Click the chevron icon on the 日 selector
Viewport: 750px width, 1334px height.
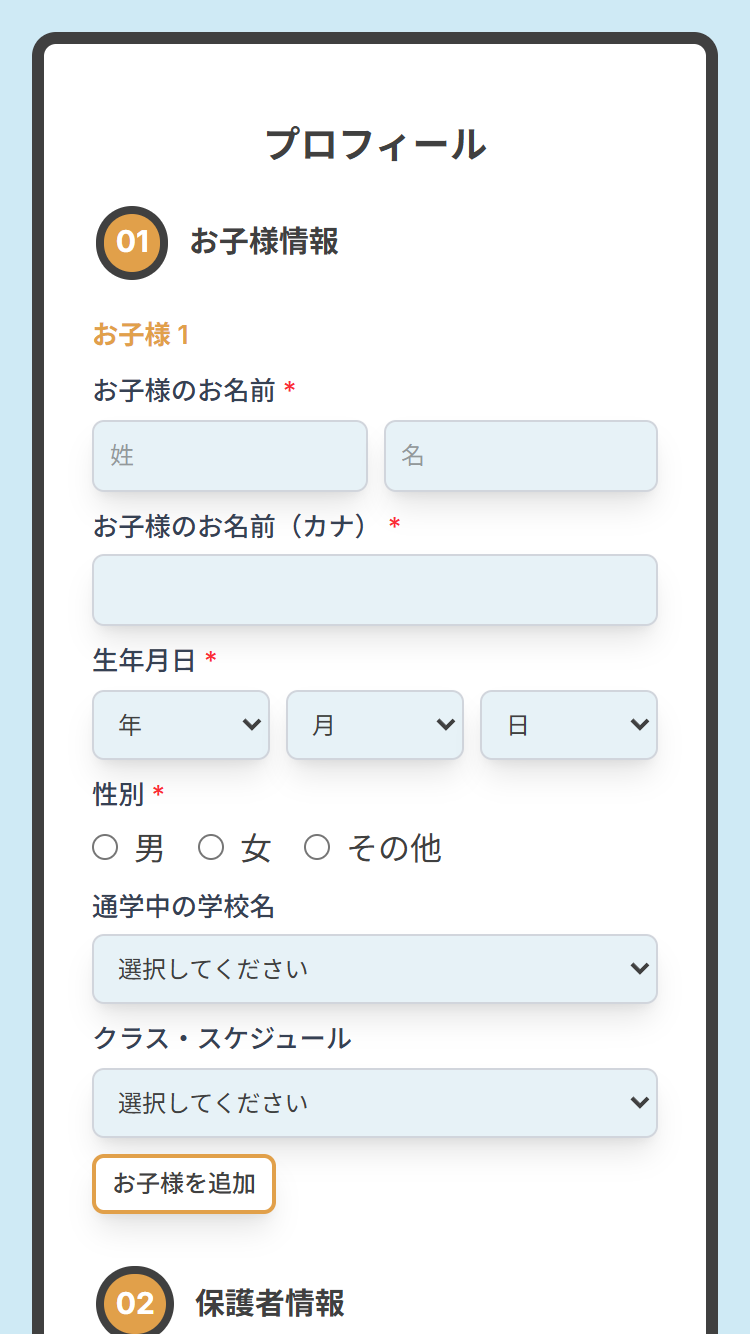coord(640,725)
